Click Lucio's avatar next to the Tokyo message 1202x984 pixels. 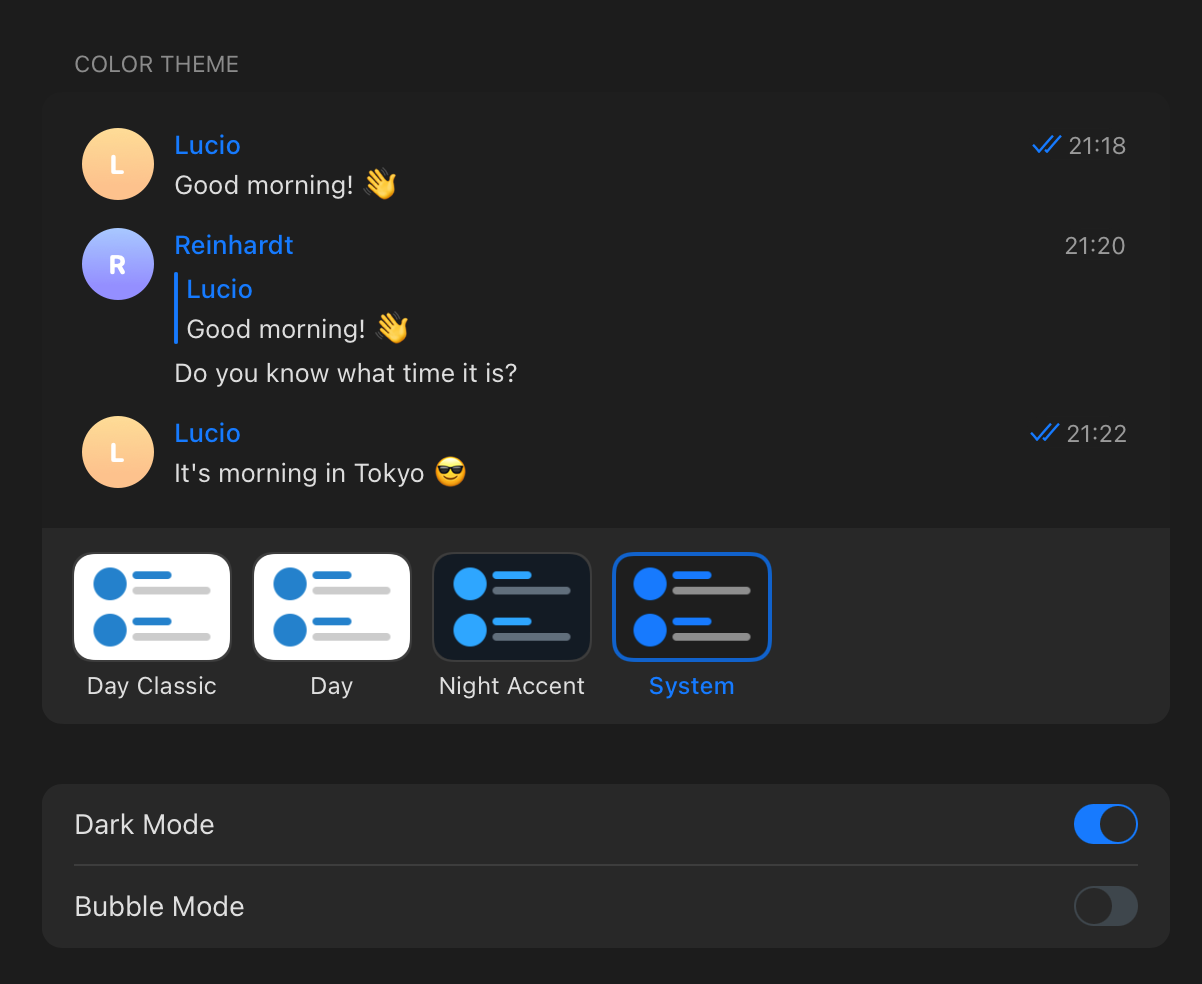[x=117, y=452]
